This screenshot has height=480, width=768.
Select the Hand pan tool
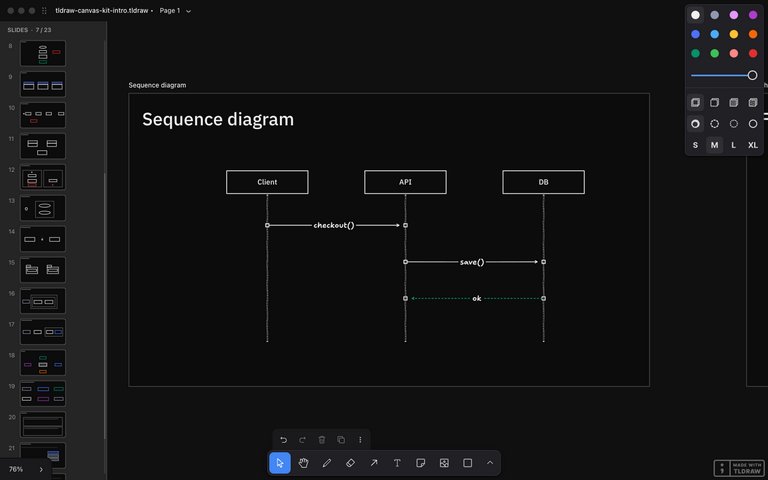303,463
